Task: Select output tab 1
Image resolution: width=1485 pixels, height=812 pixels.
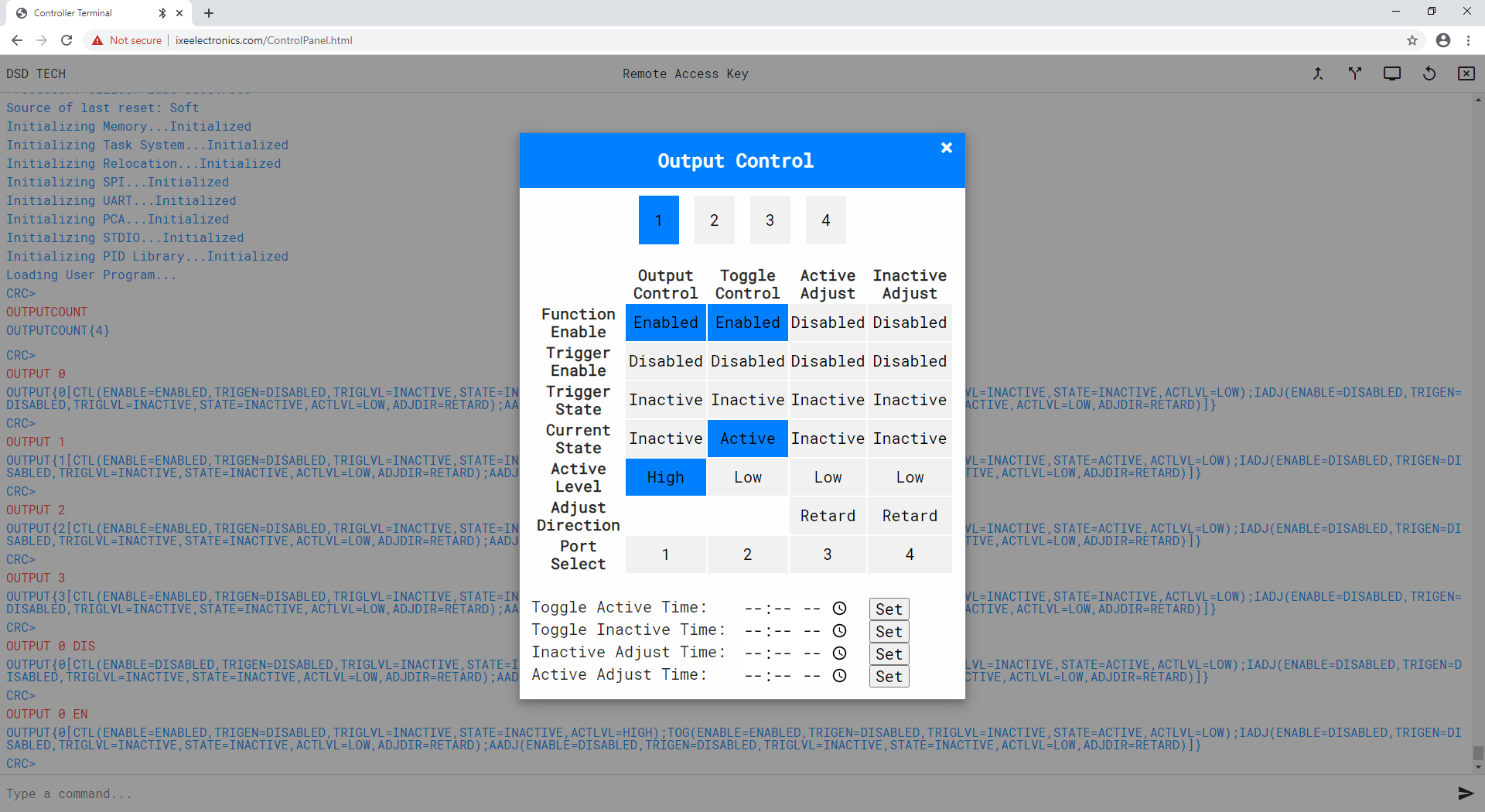Action: tap(659, 220)
